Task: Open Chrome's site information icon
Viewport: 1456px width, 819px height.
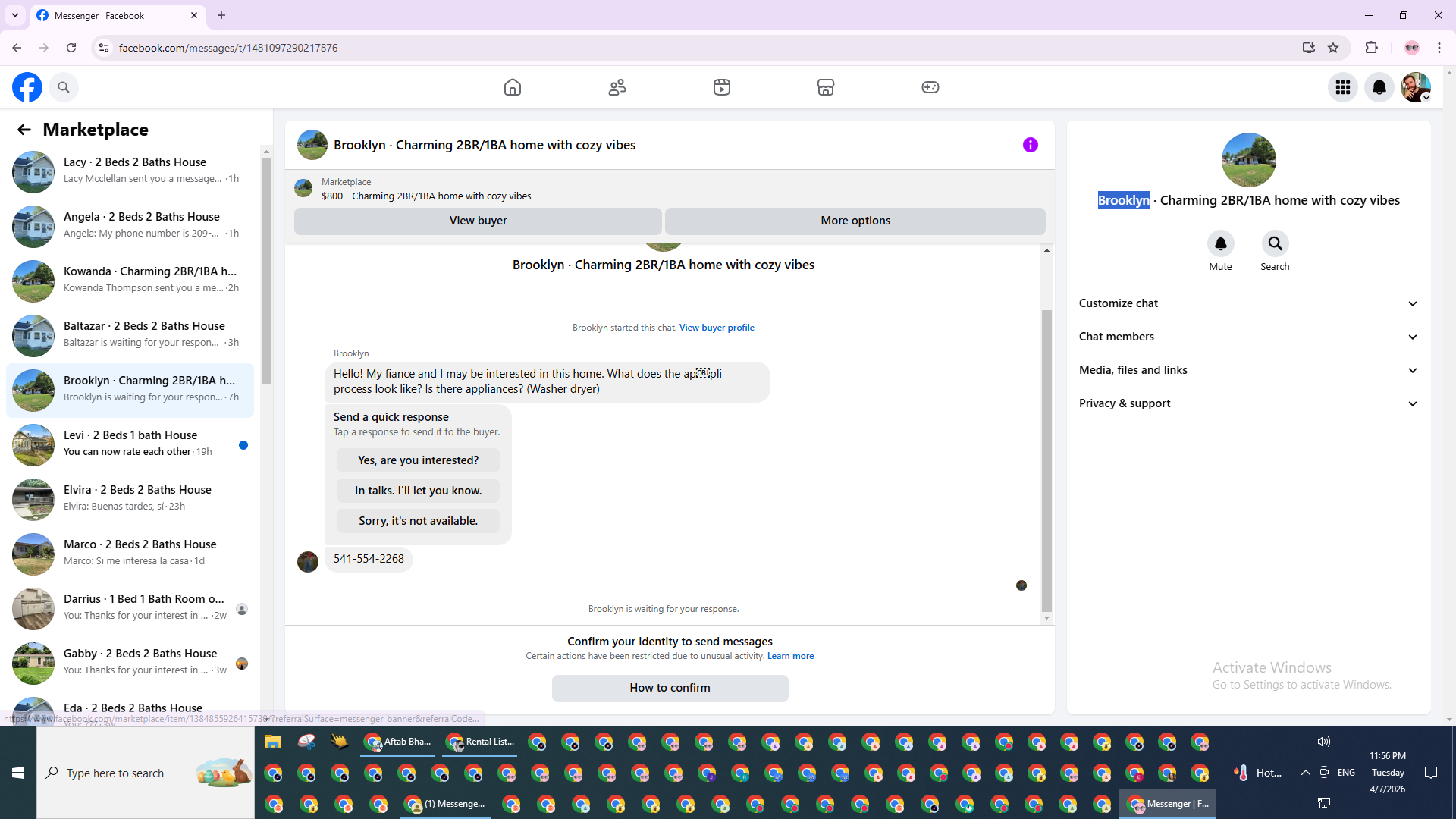Action: pos(104,48)
